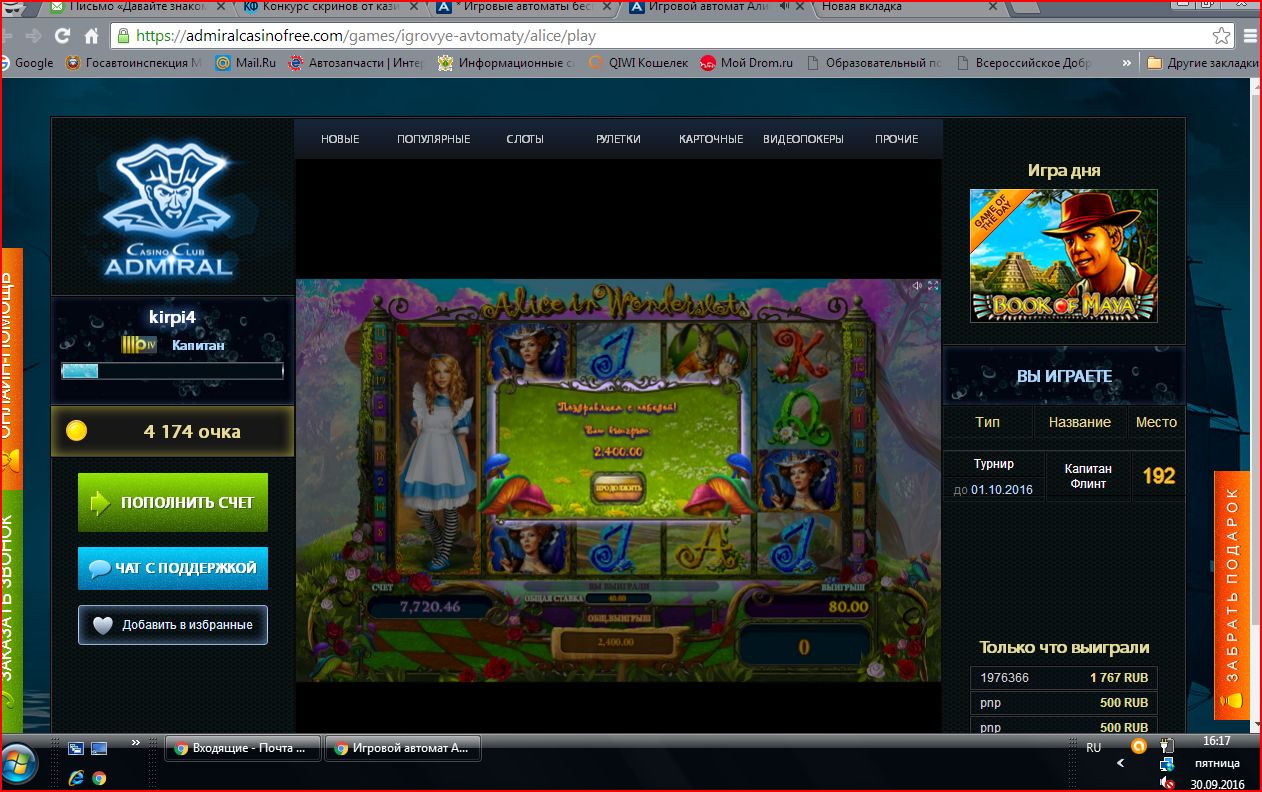Click the gold coin points icon

pyautogui.click(x=76, y=431)
